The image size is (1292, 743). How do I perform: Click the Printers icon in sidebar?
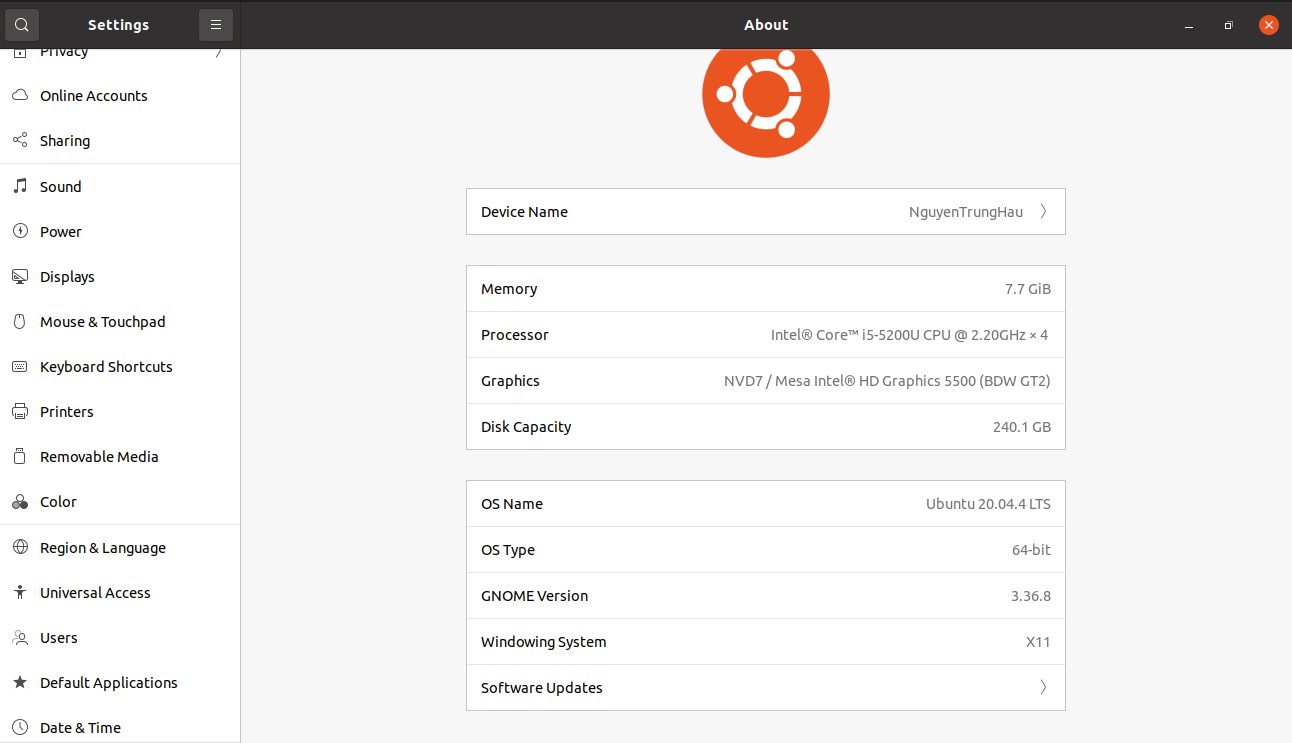coord(20,412)
